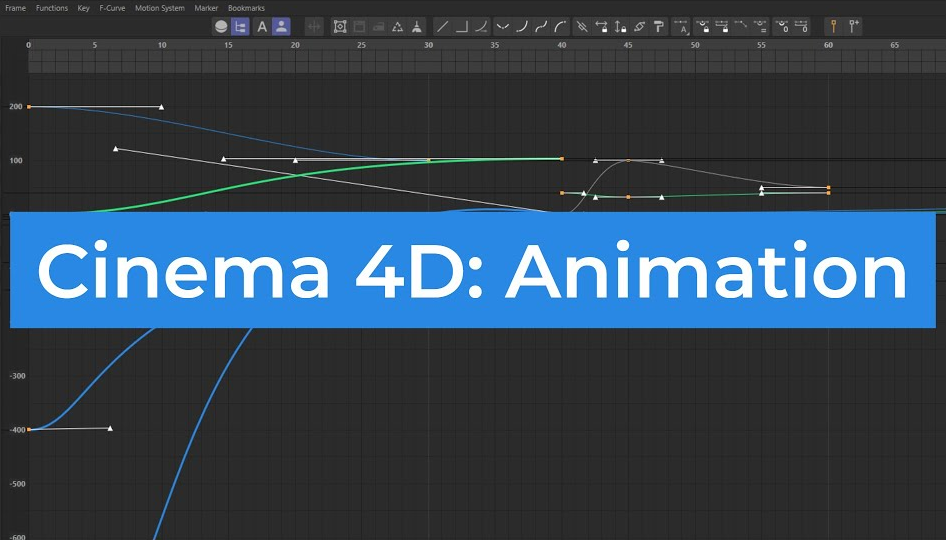Click the paint roller icon

pyautogui.click(x=658, y=27)
